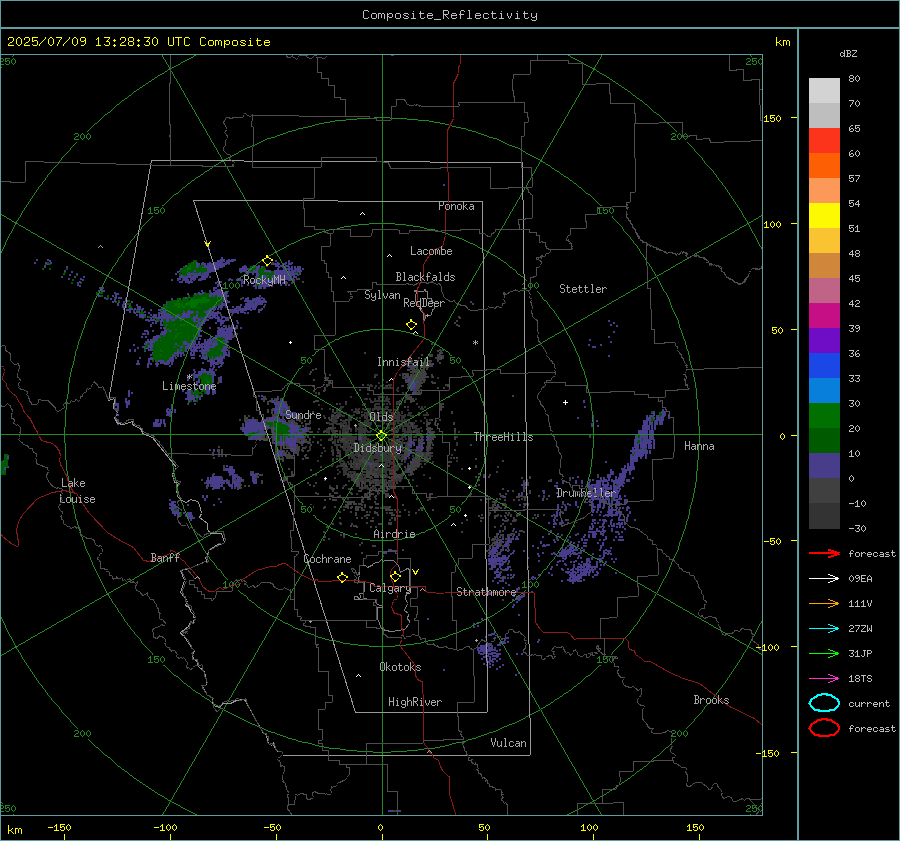900x841 pixels.
Task: Click the Brooks label
Action: [x=711, y=700]
